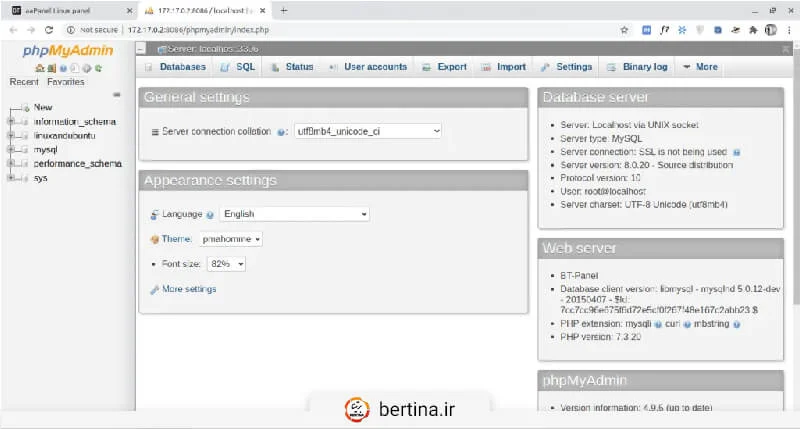This screenshot has height=429, width=800.
Task: Expand the performance_schema database node
Action: coord(11,163)
